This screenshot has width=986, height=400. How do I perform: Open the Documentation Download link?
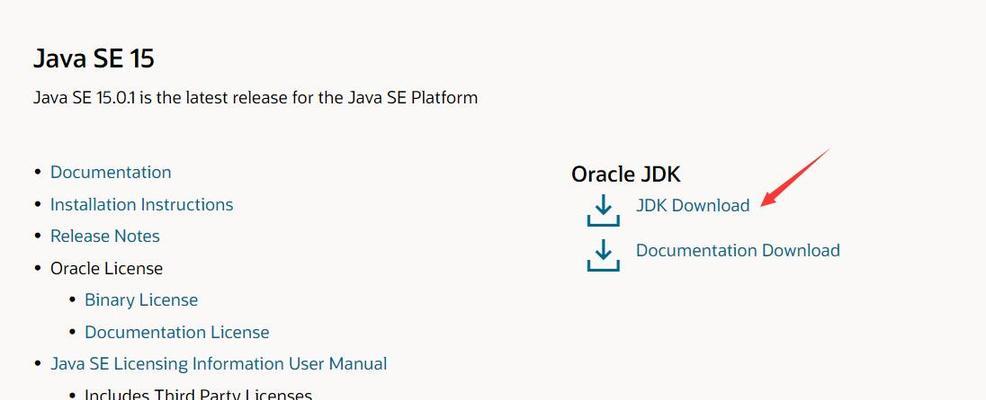click(x=738, y=250)
